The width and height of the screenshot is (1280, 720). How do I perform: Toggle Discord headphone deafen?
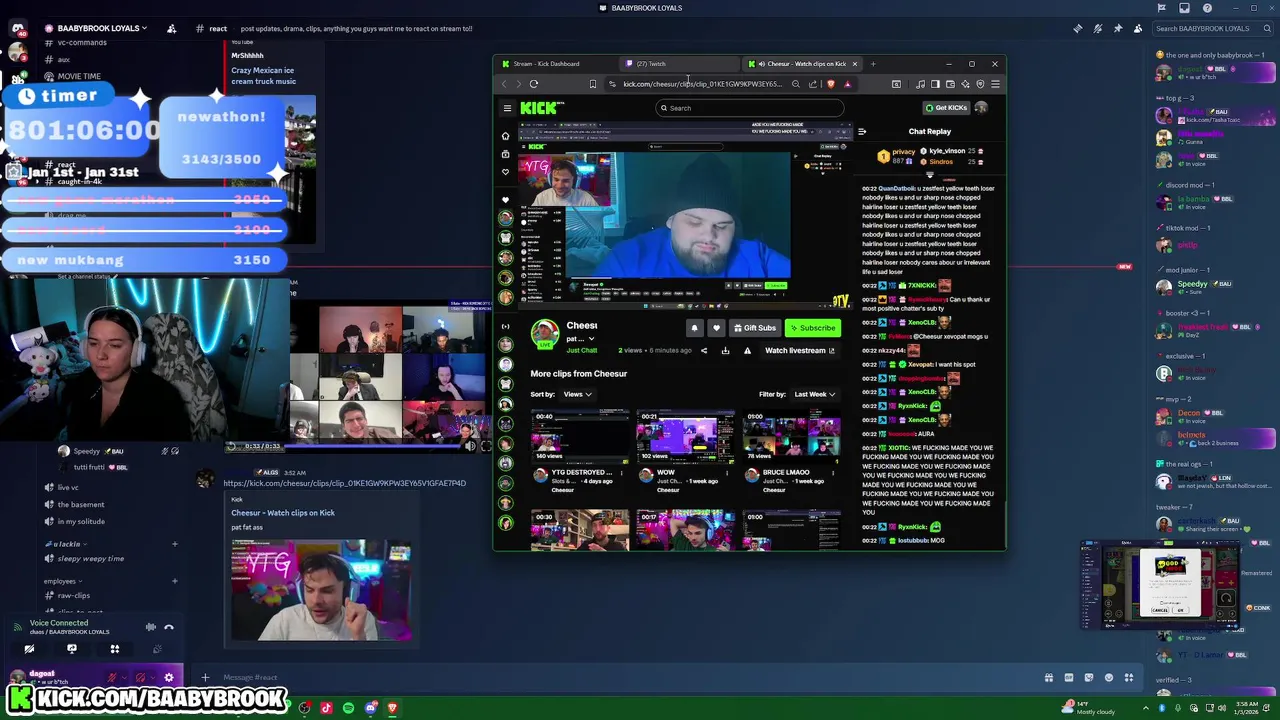141,677
